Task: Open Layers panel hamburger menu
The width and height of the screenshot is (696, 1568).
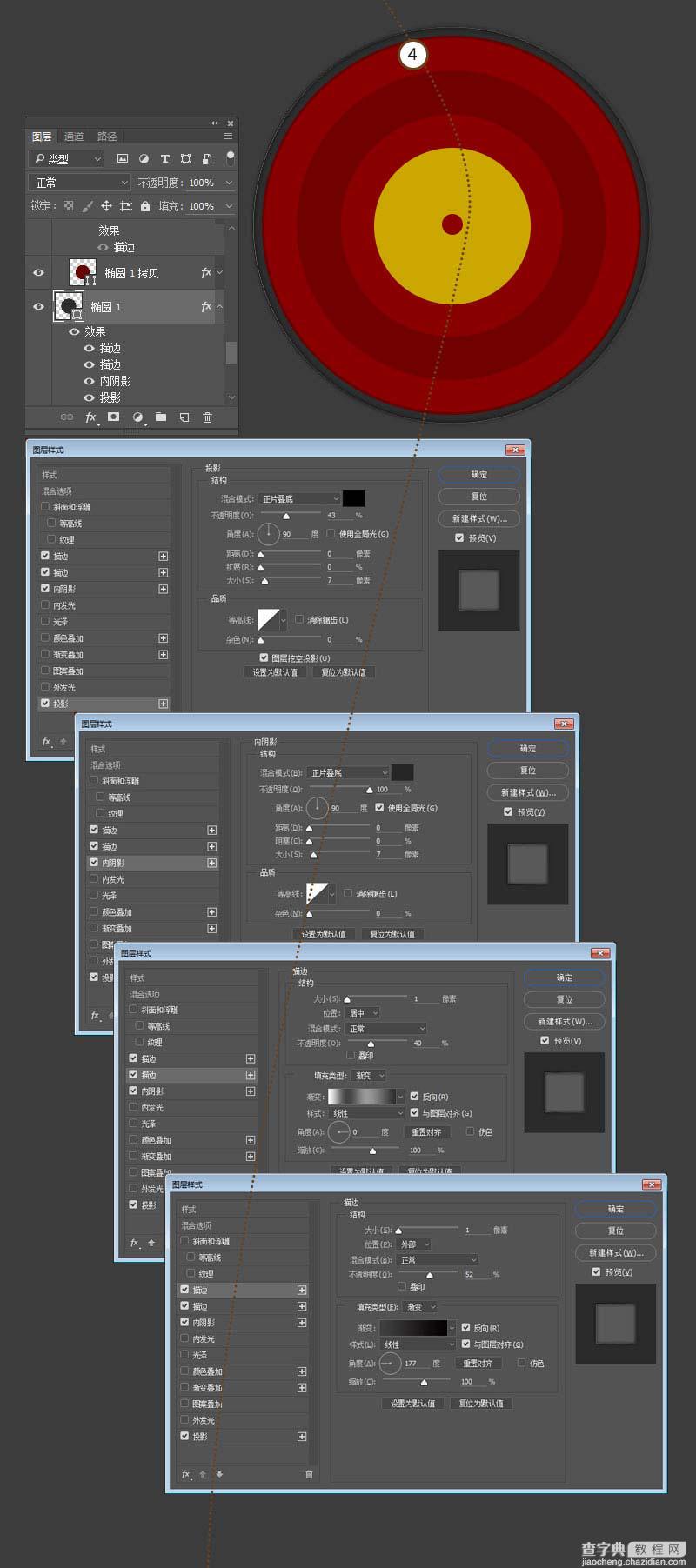Action: 228,137
